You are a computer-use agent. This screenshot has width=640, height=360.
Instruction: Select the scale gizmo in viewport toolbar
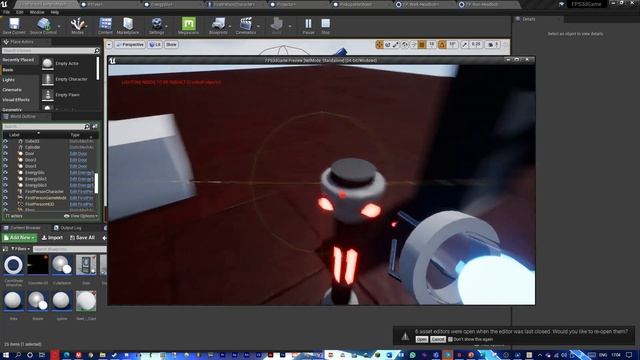coord(396,44)
